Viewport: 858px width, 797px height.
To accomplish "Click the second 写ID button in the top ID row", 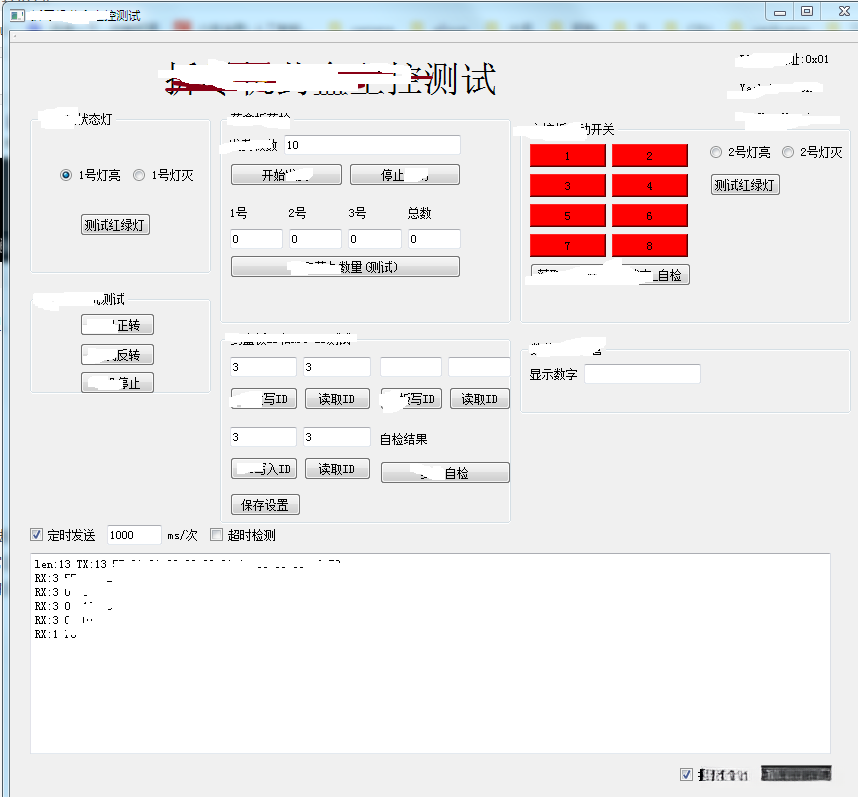I will (x=411, y=399).
